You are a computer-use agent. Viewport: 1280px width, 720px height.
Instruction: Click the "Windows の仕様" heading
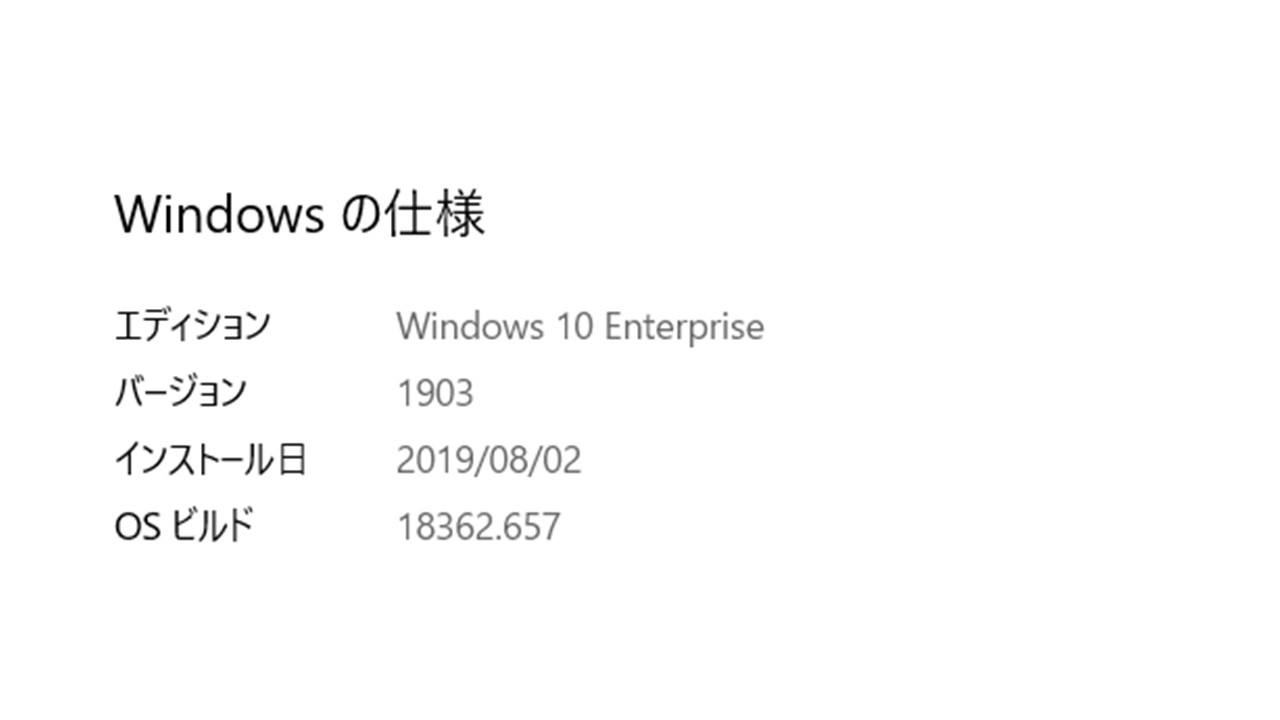(x=300, y=214)
